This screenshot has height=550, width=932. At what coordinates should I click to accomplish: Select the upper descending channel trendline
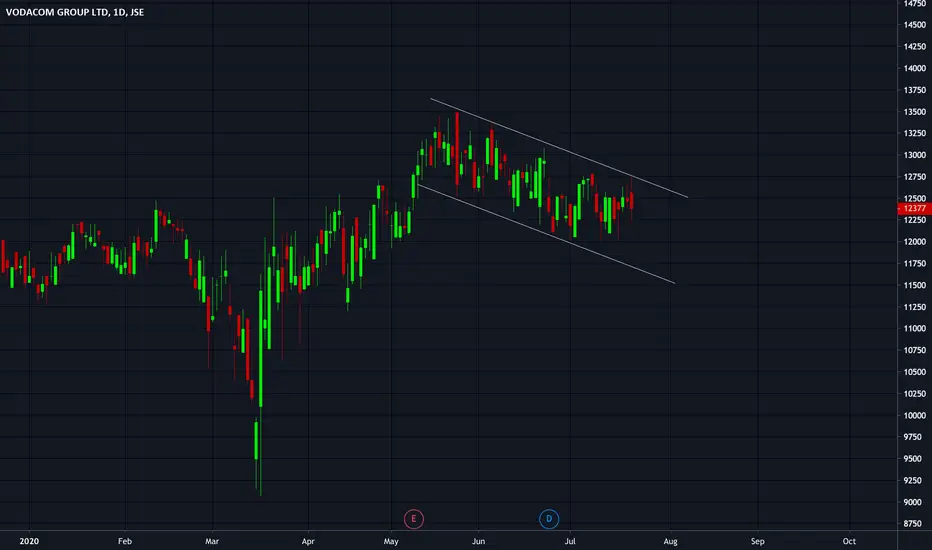559,148
